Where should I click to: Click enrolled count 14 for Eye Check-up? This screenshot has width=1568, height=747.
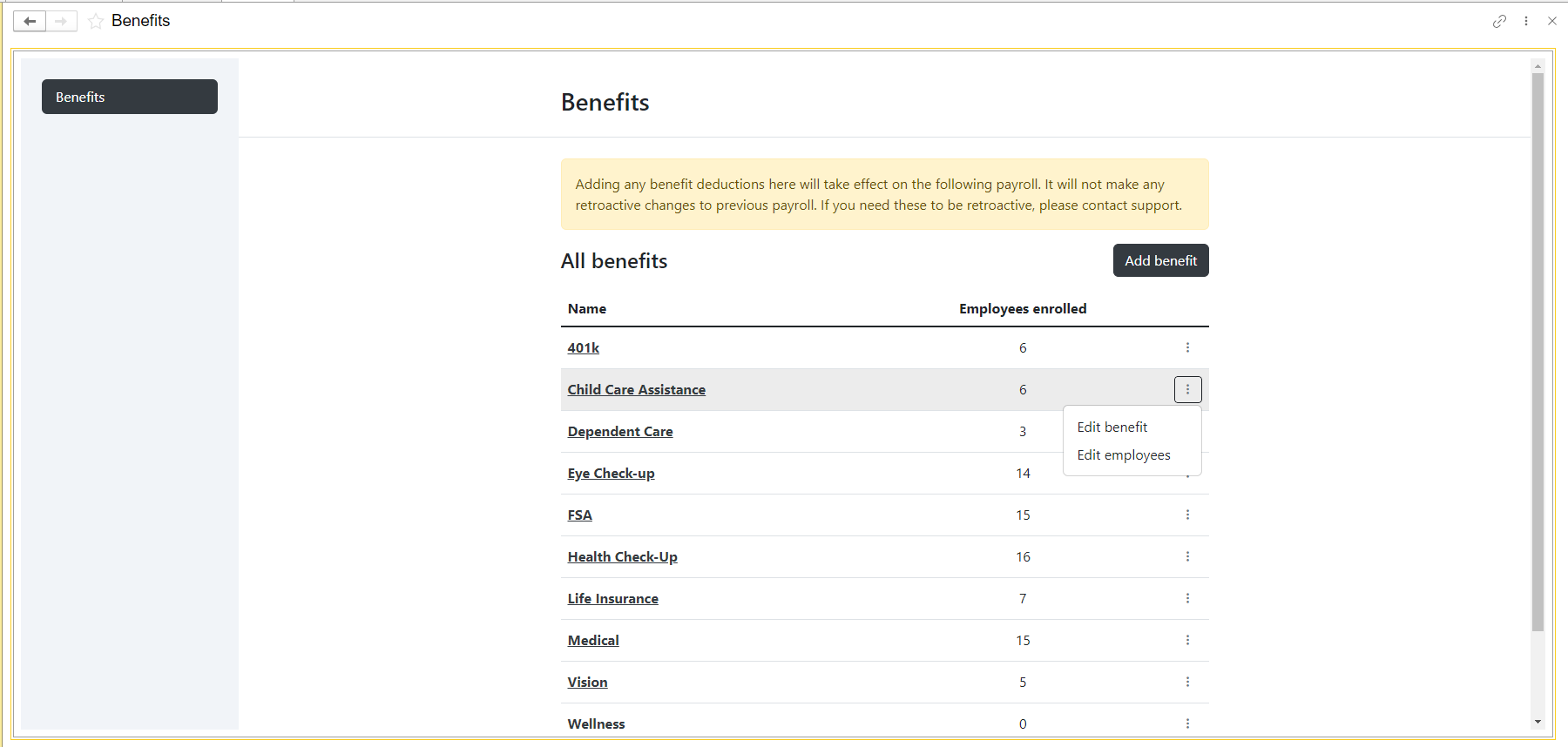click(x=1023, y=473)
